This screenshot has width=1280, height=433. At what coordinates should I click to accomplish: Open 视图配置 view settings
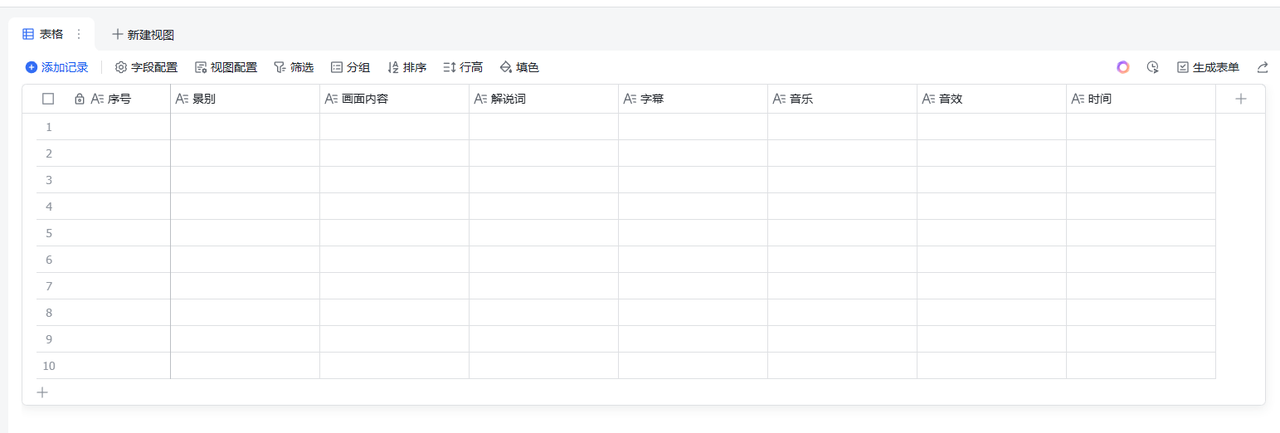pyautogui.click(x=225, y=67)
